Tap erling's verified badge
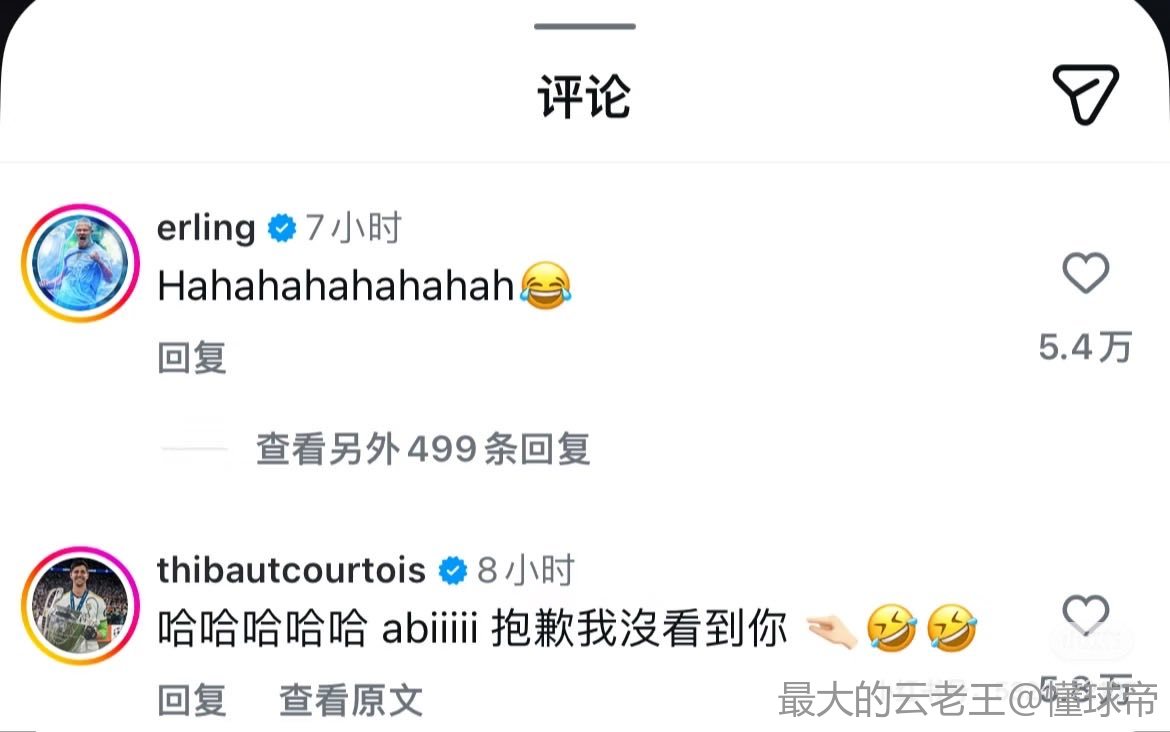Screen dimensions: 1170x732 [x=281, y=228]
